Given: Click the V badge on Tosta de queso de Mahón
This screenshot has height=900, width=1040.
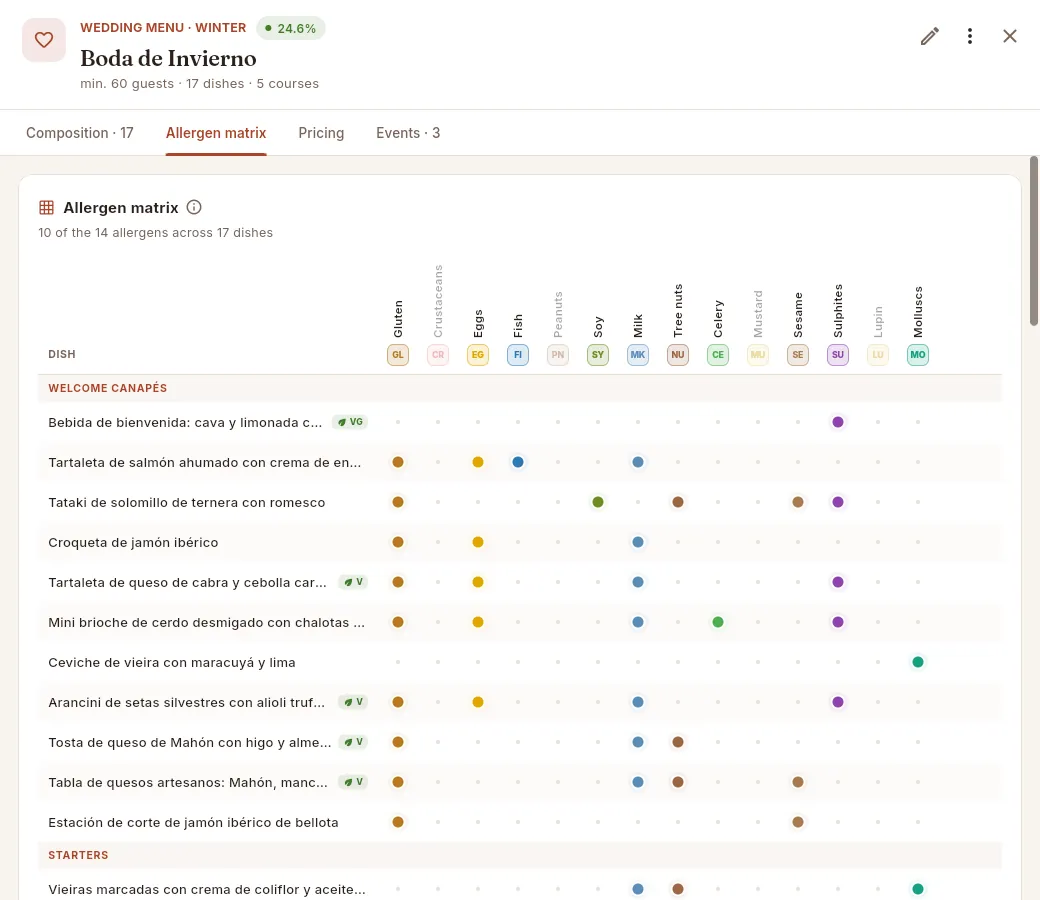Looking at the screenshot, I should tap(354, 742).
